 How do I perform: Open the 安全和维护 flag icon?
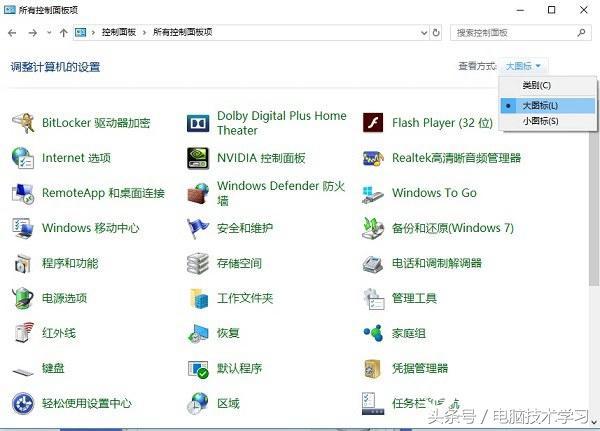[x=198, y=229]
